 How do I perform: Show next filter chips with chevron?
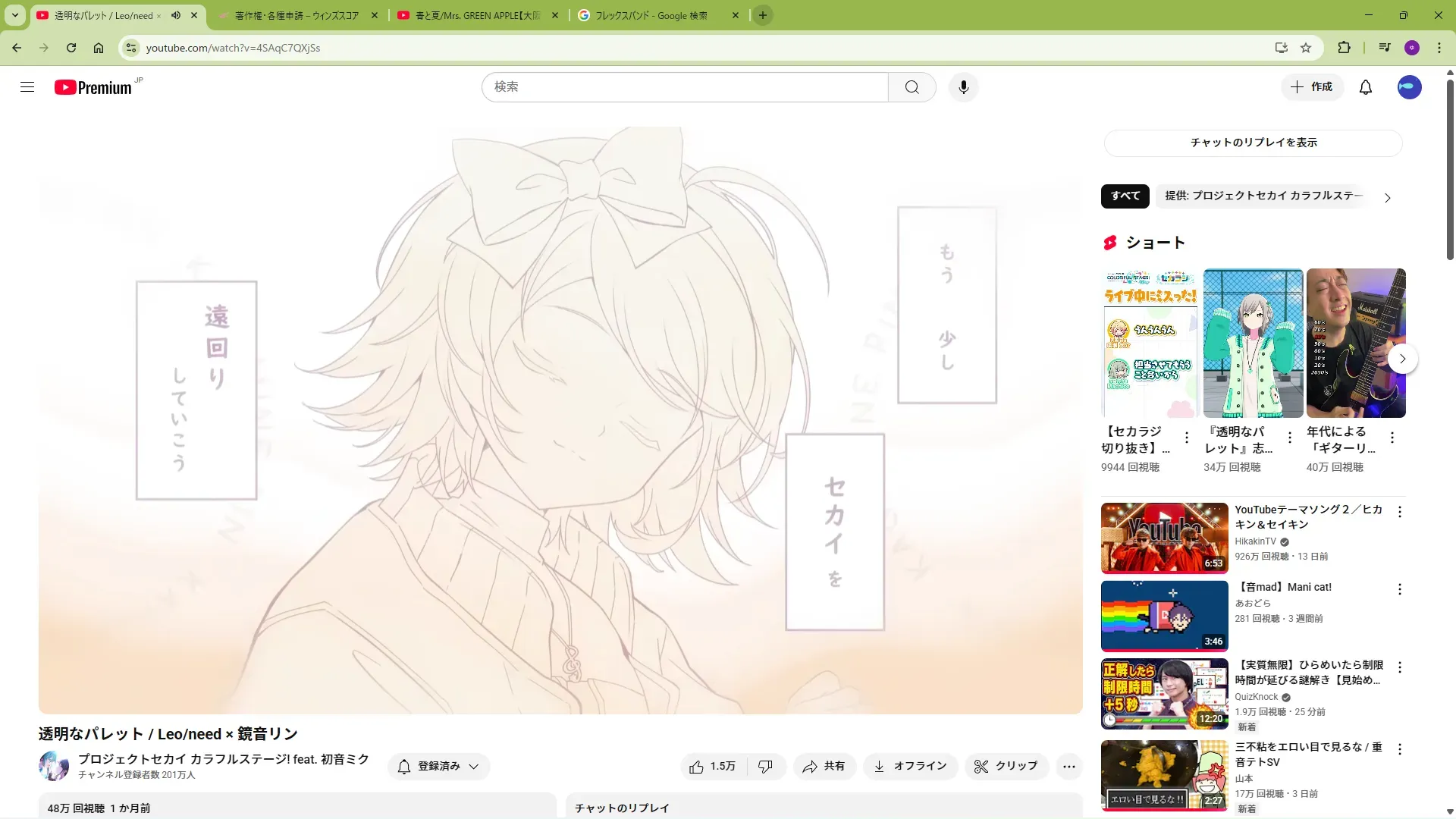[x=1387, y=198]
